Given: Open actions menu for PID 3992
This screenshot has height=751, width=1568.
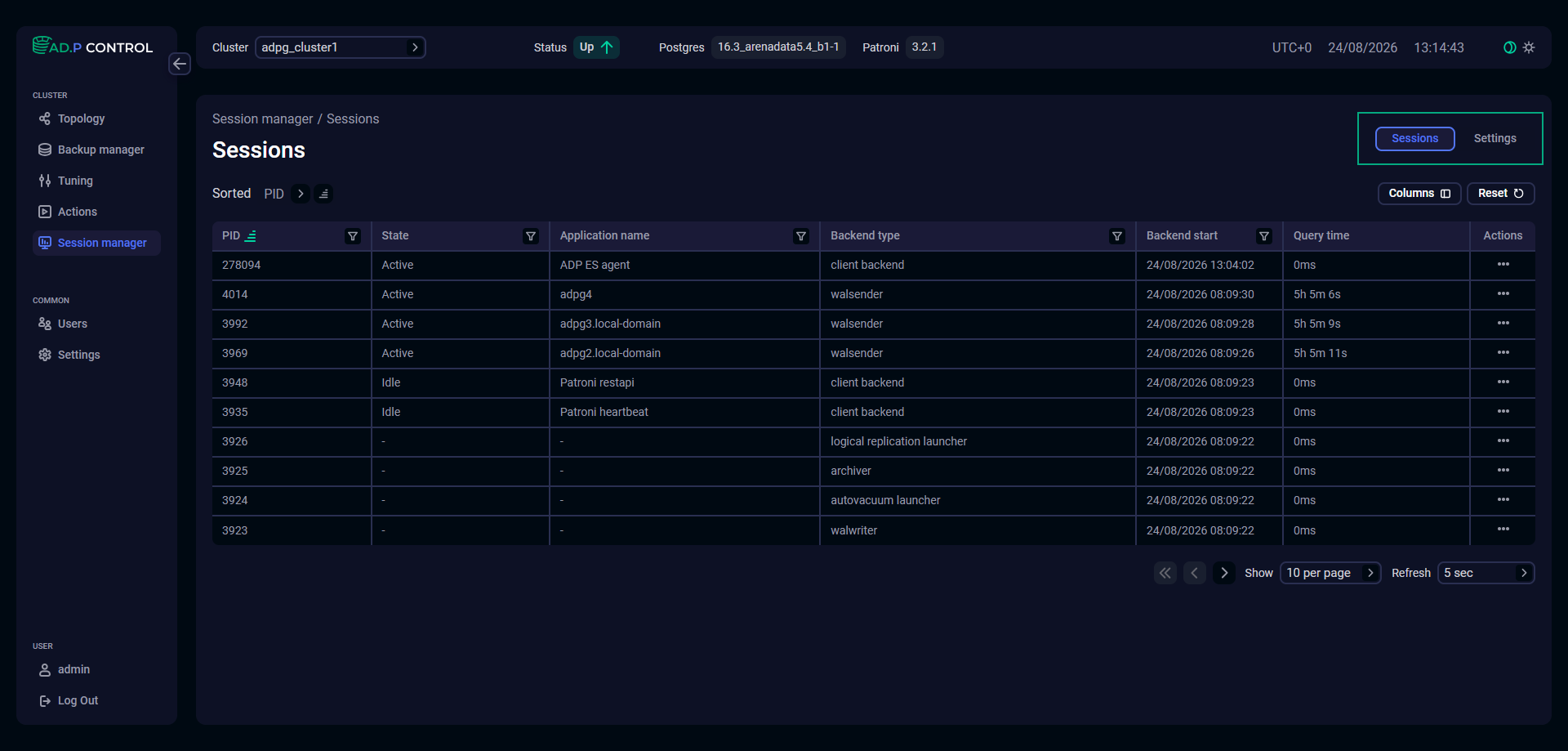Looking at the screenshot, I should click(1503, 324).
